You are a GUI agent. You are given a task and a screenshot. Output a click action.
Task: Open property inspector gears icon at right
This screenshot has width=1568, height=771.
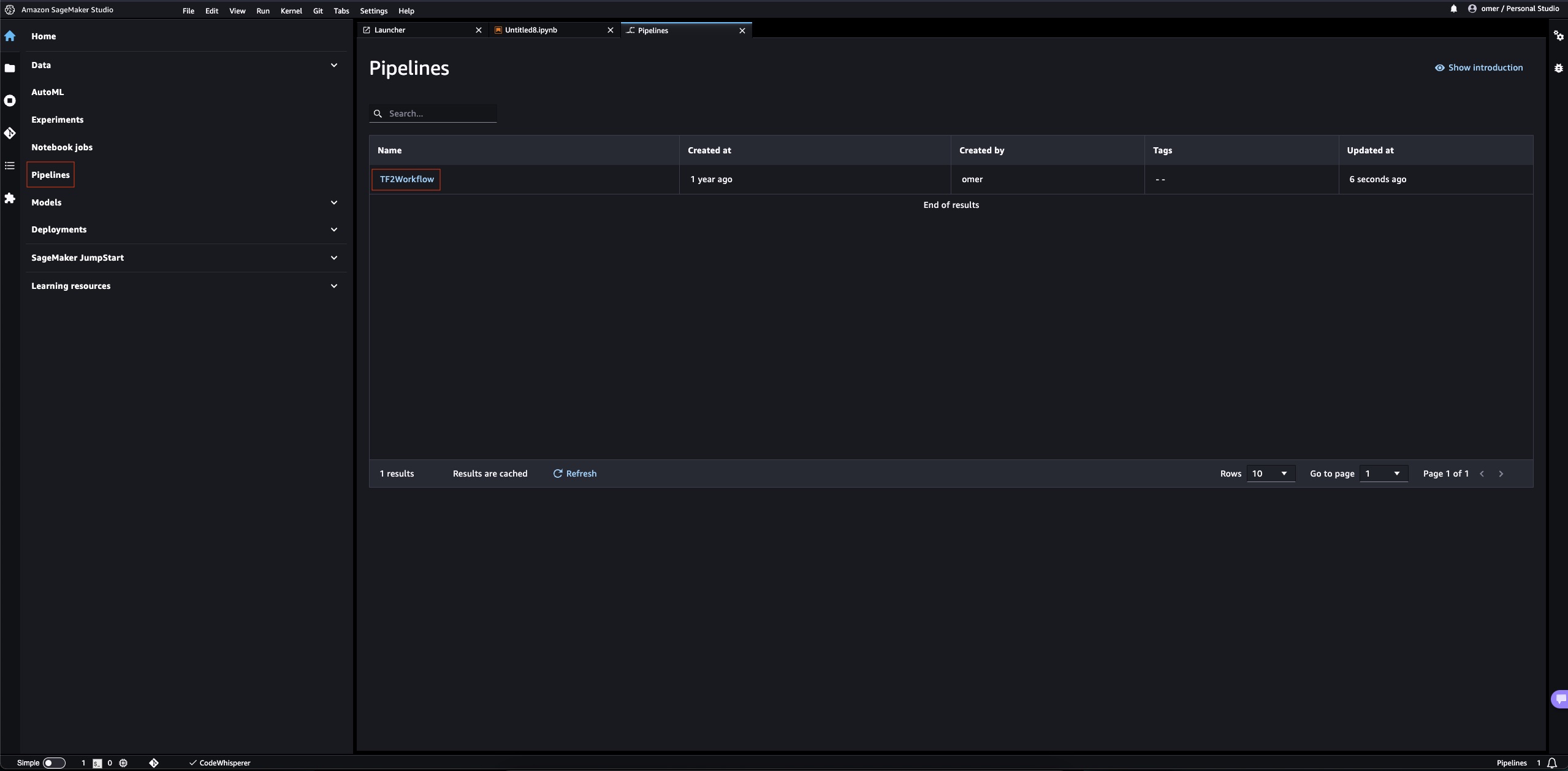pos(1558,36)
